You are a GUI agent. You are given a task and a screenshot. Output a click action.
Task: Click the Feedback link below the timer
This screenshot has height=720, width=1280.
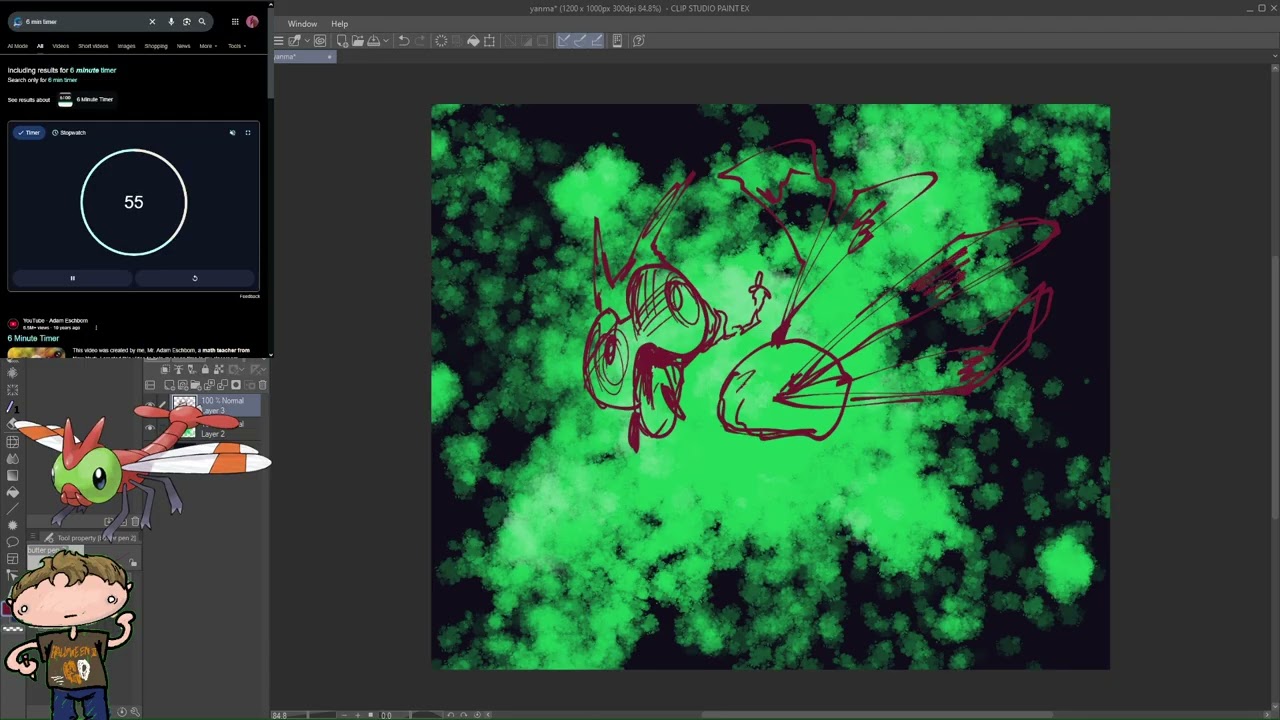250,296
